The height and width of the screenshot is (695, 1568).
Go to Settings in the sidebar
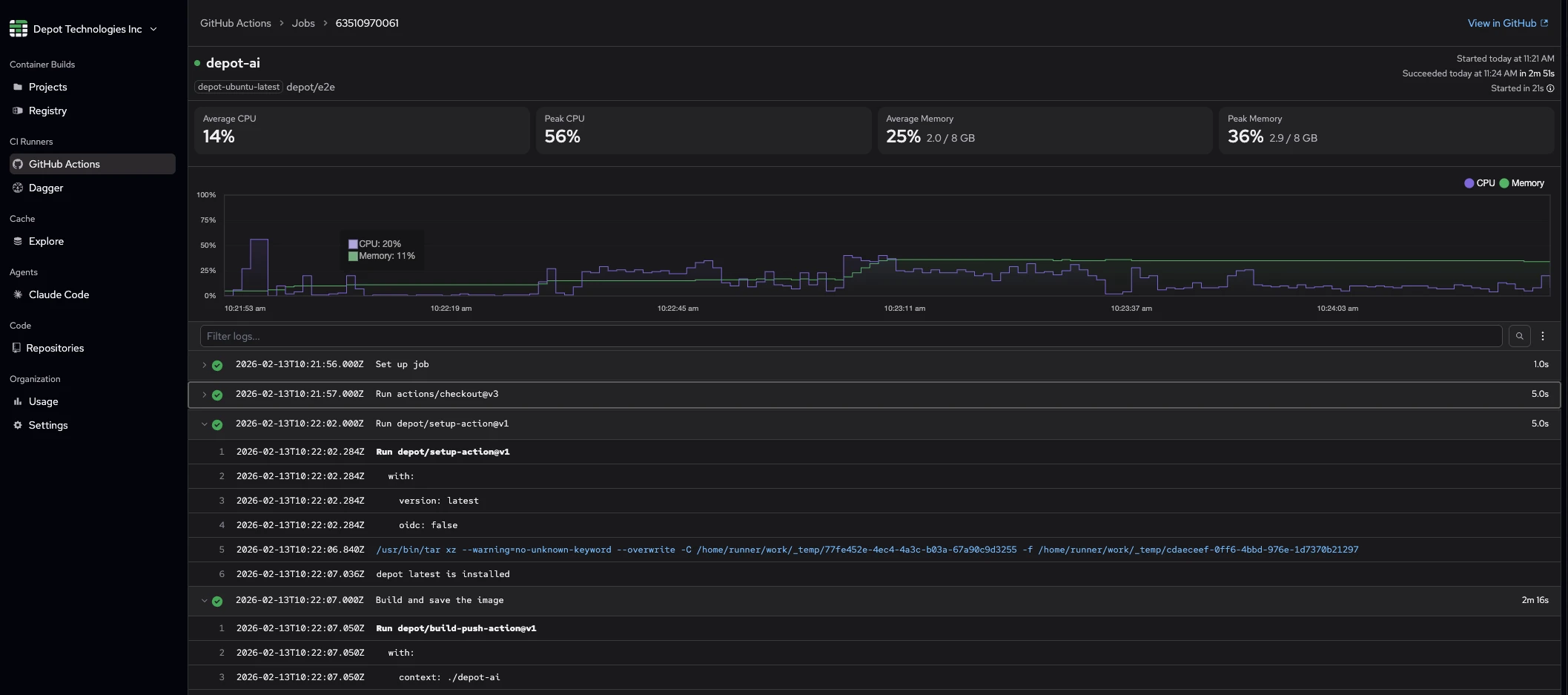(x=47, y=425)
